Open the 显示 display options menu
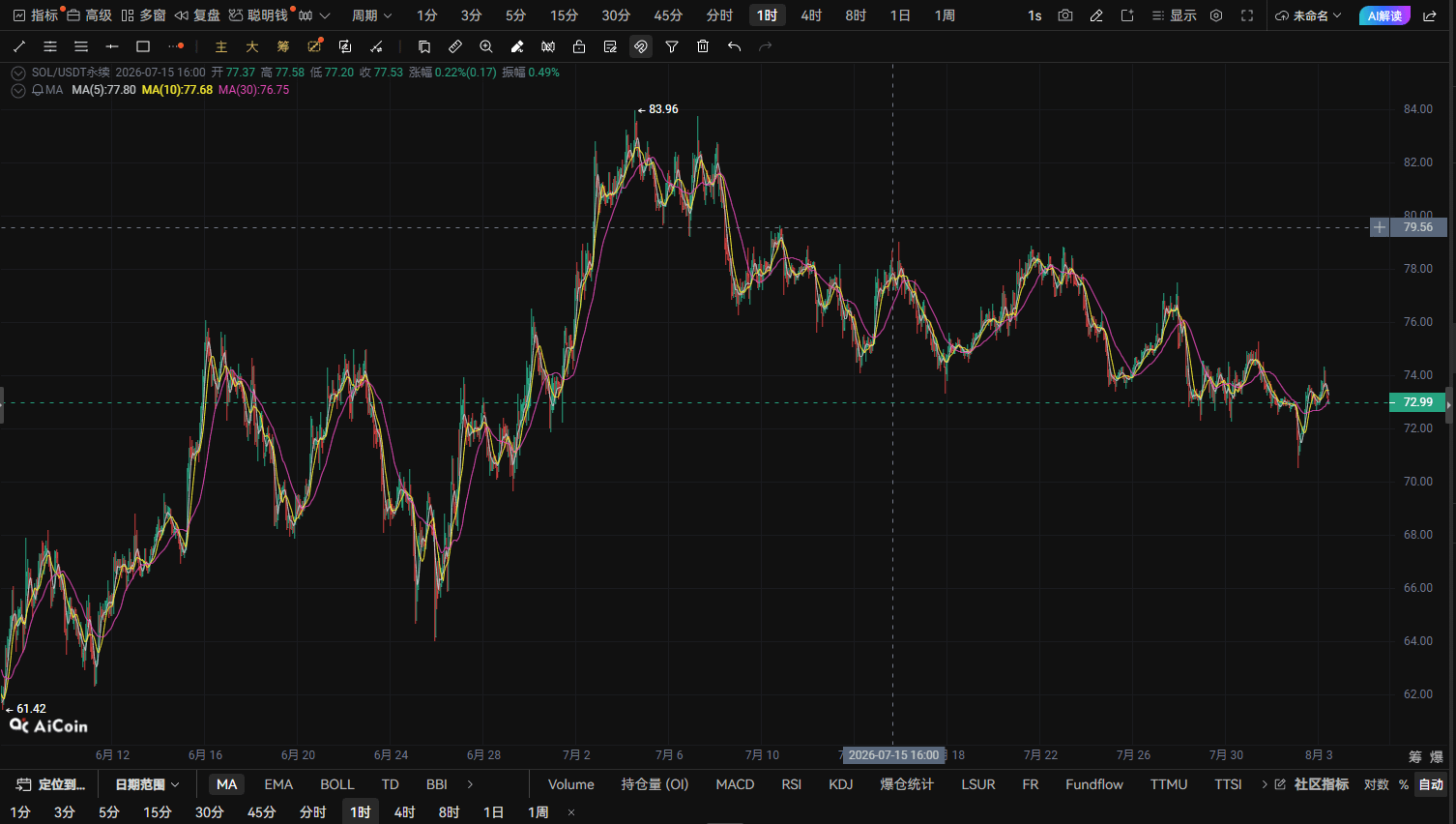The image size is (1456, 824). click(1175, 15)
